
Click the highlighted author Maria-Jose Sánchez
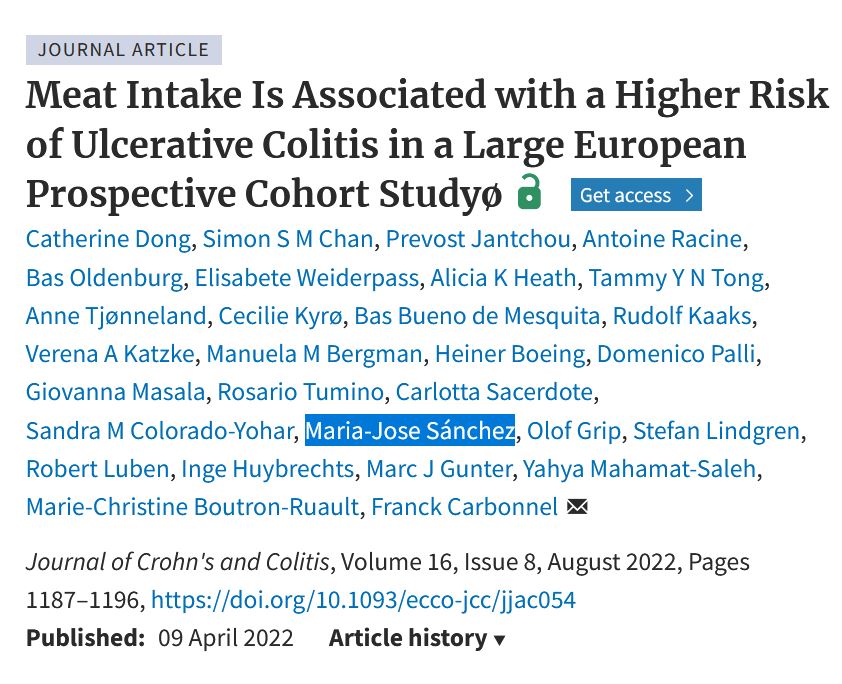click(410, 431)
